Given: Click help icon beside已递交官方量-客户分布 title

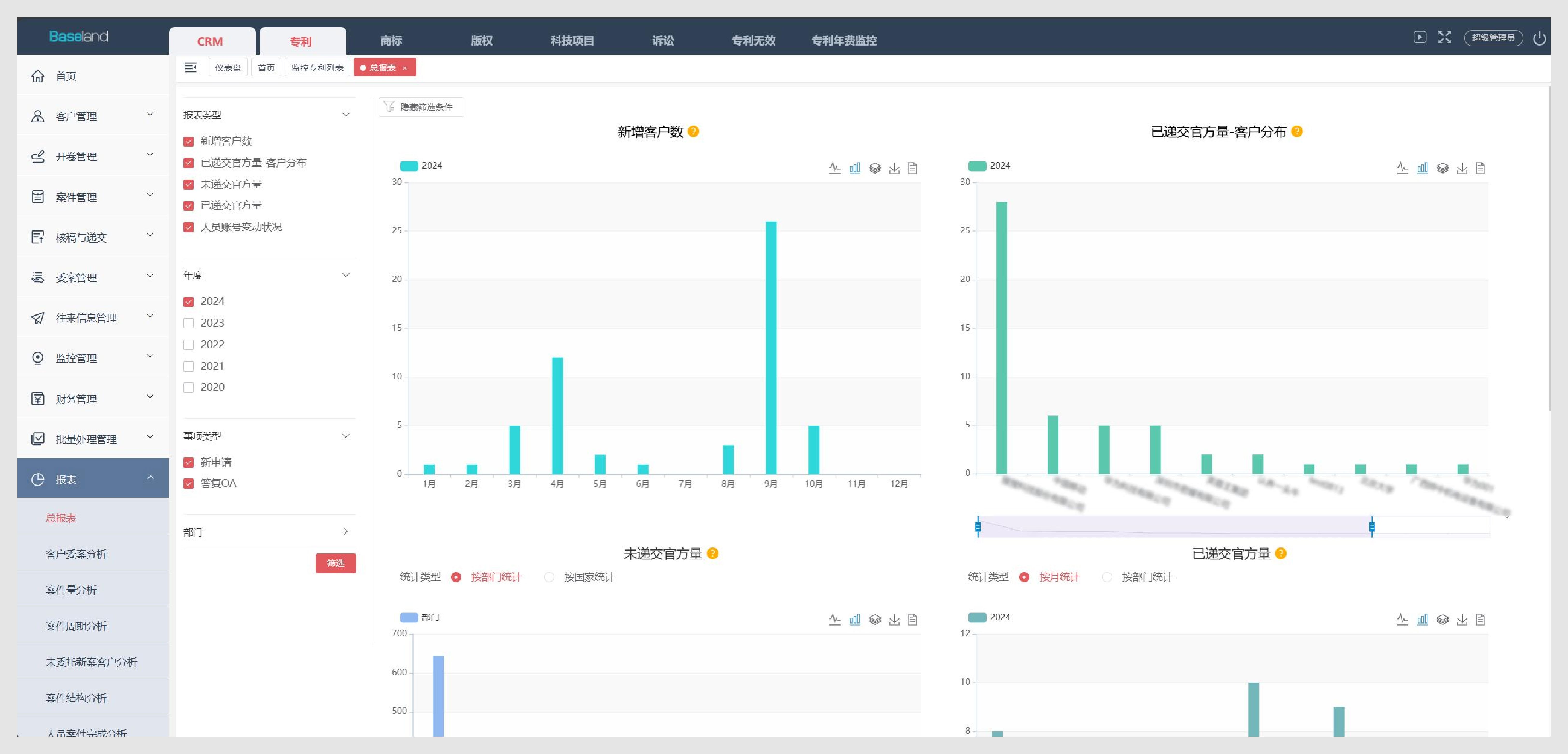Looking at the screenshot, I should click(x=1297, y=132).
